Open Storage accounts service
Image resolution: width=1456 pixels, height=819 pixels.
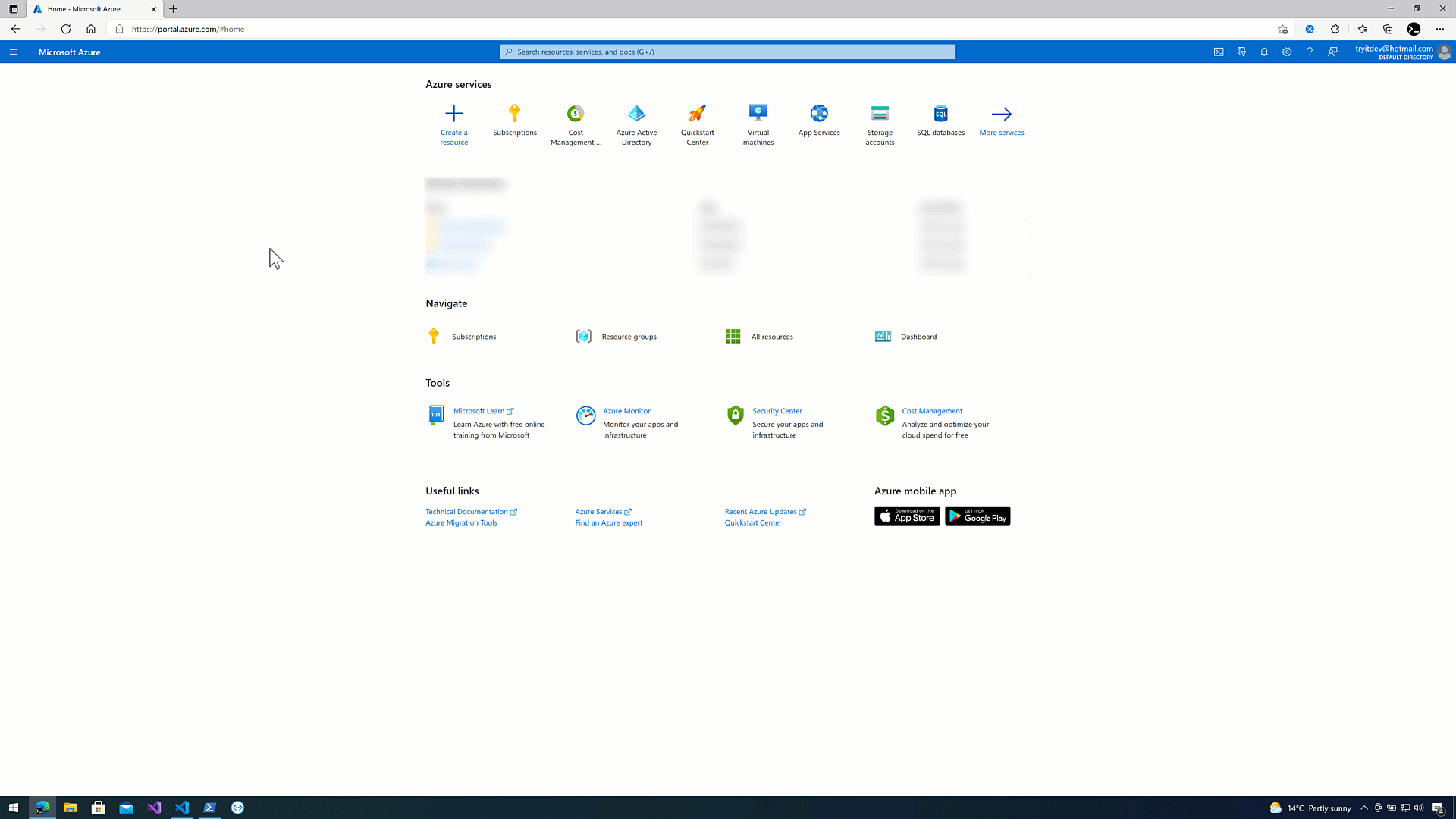click(x=880, y=114)
